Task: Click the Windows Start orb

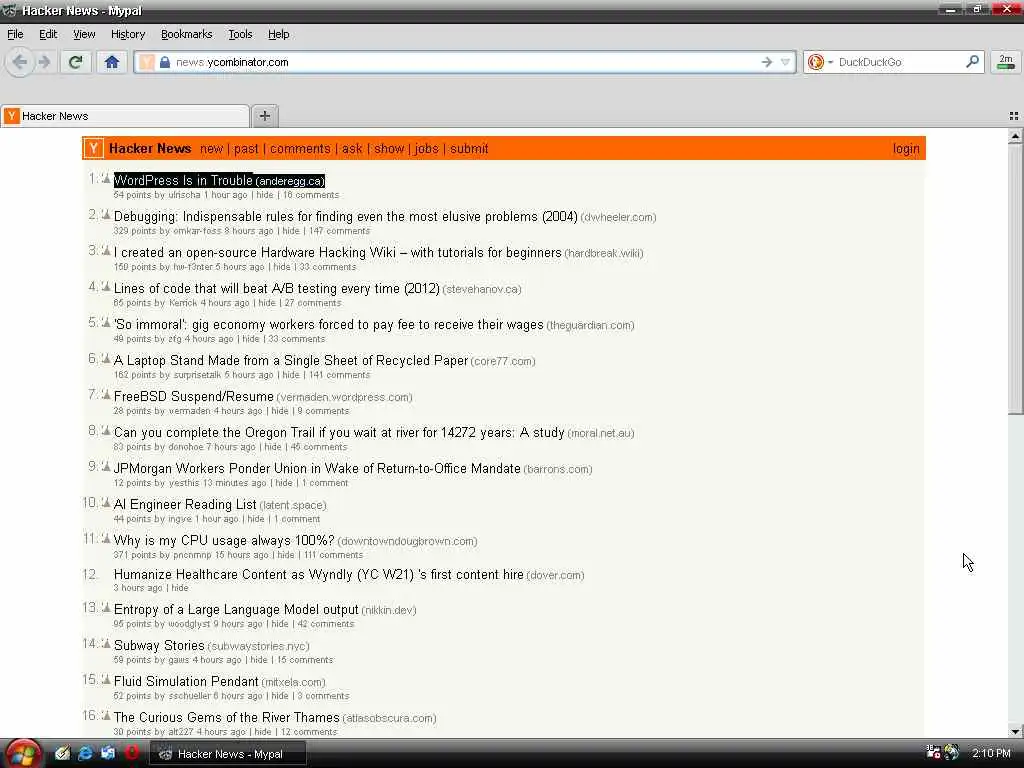Action: pos(22,754)
